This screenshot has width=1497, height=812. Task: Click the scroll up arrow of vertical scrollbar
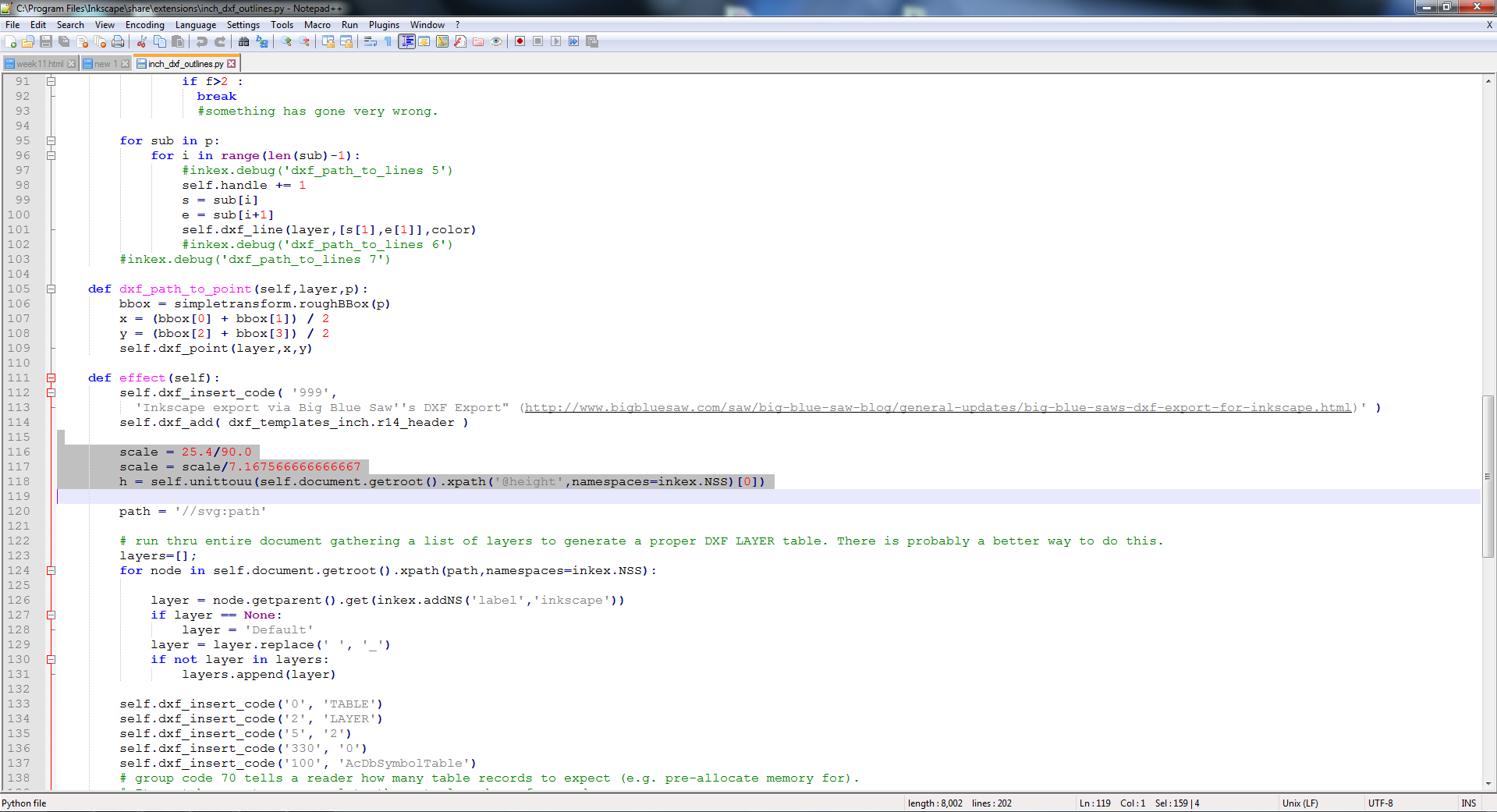[1488, 80]
